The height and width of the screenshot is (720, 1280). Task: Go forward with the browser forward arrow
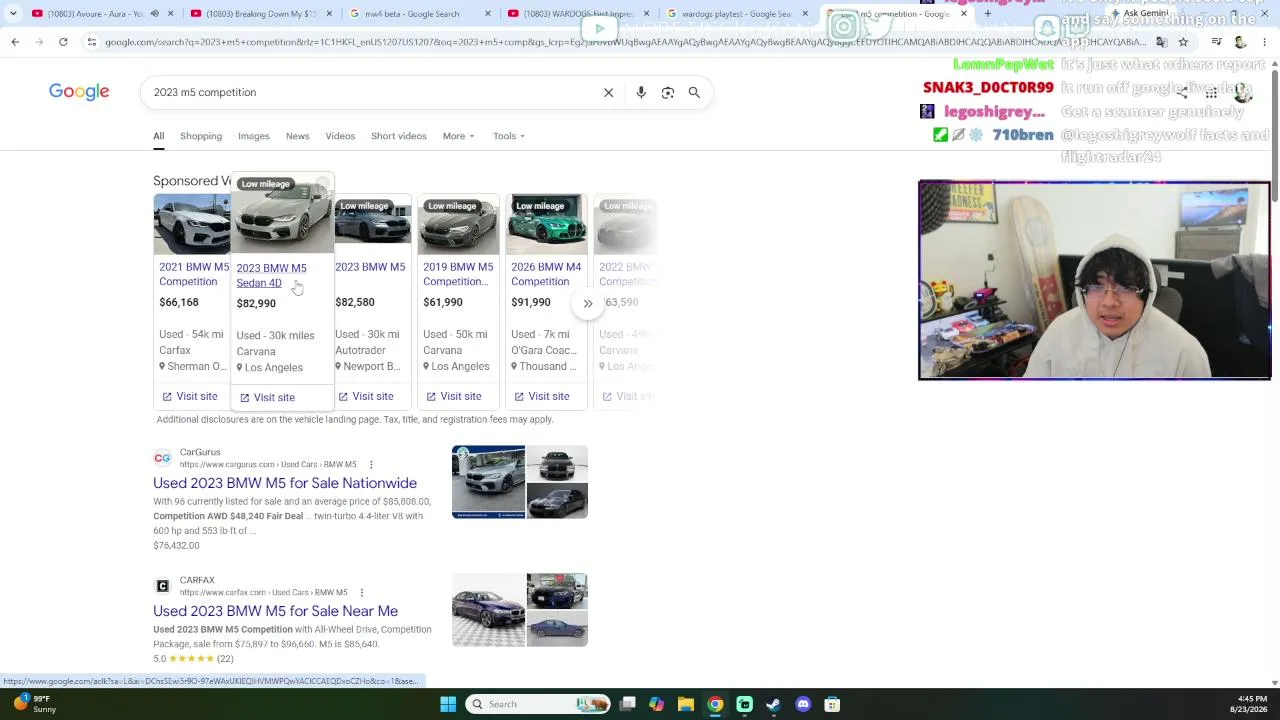39,42
